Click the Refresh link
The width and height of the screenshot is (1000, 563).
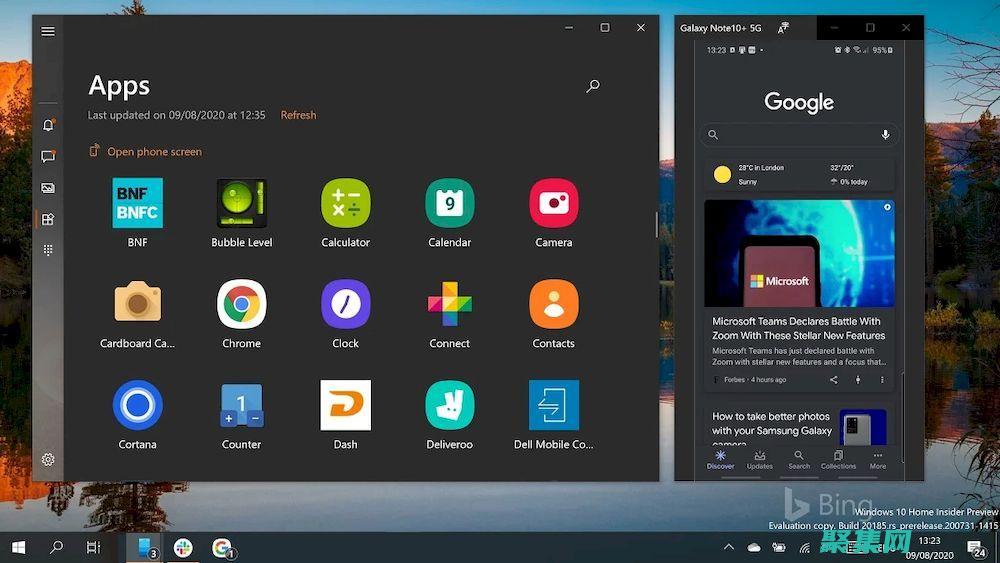point(298,116)
